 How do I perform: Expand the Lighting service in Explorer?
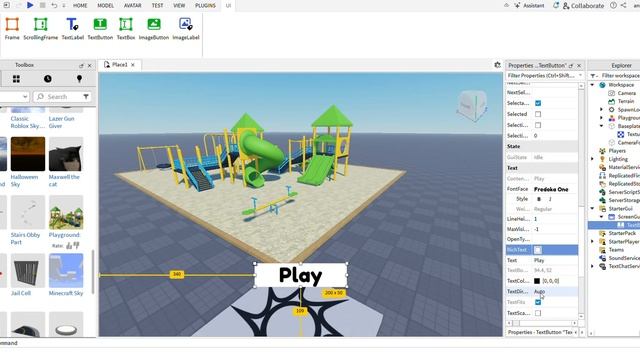(592, 159)
